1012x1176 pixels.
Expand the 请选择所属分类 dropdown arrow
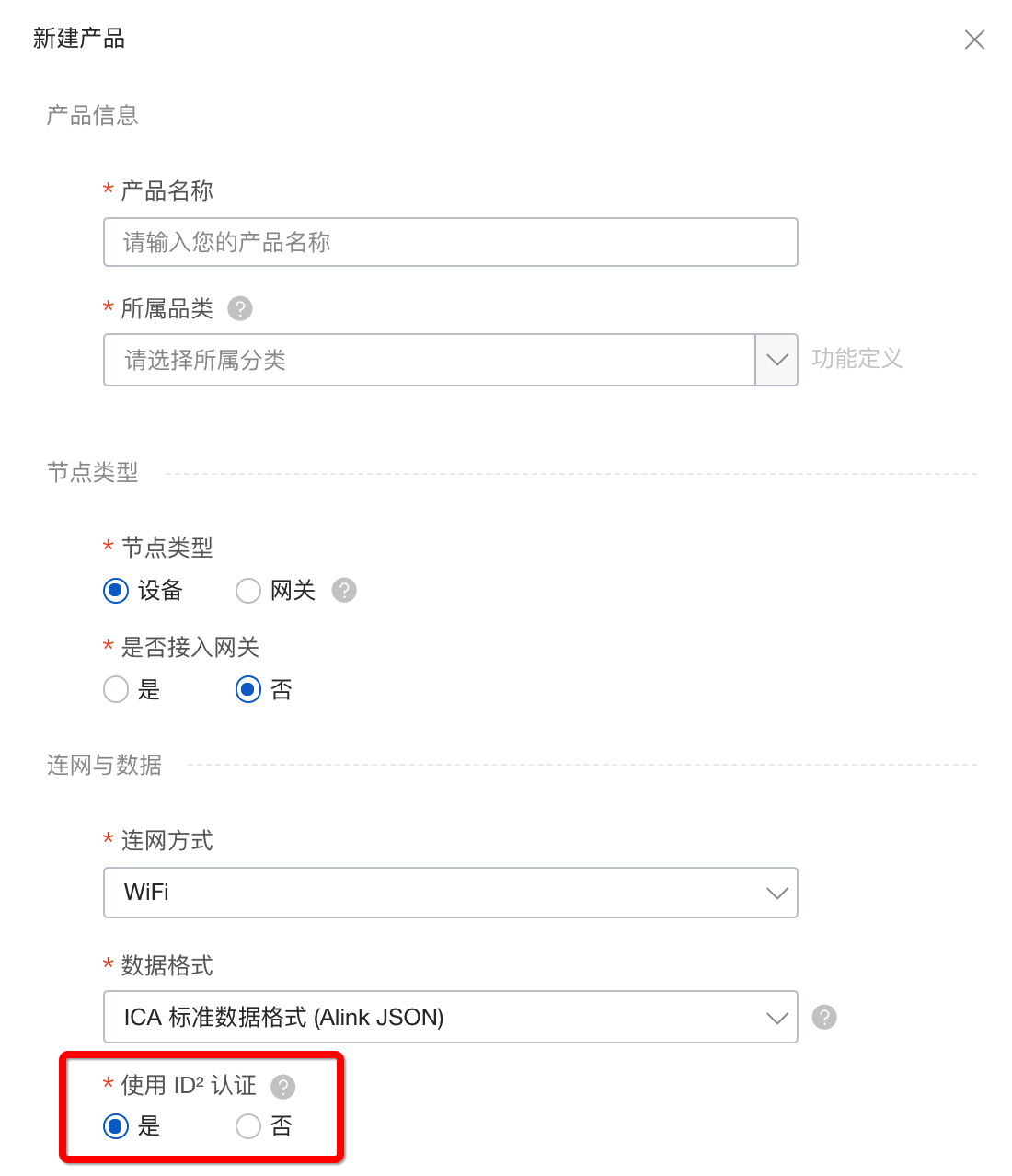point(776,360)
